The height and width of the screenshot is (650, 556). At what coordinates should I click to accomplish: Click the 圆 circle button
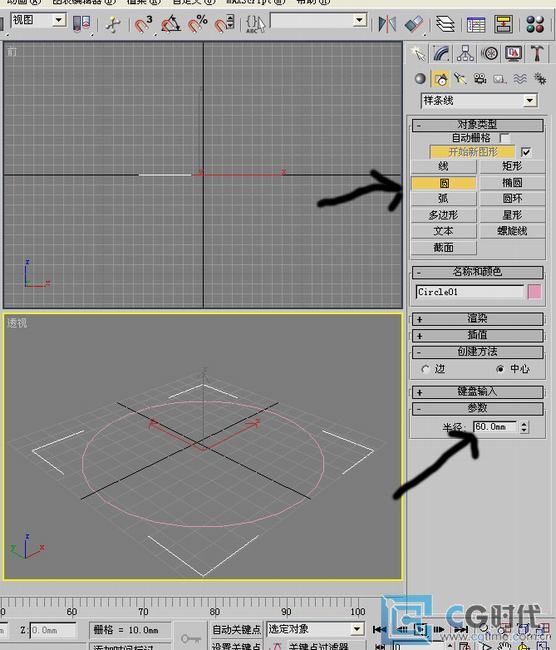[444, 183]
